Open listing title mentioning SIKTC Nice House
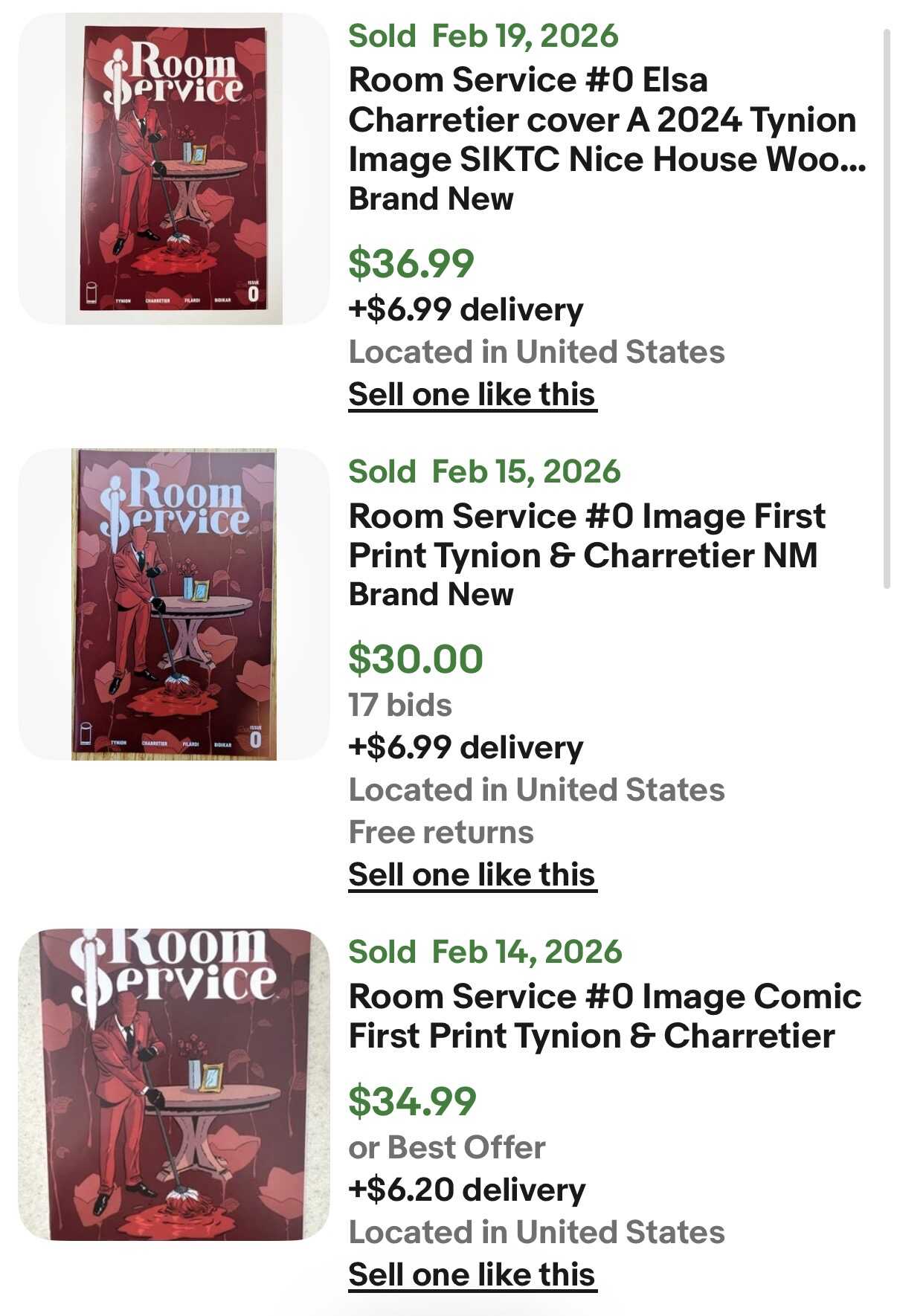Screen dimensions: 897x1316 [606, 120]
